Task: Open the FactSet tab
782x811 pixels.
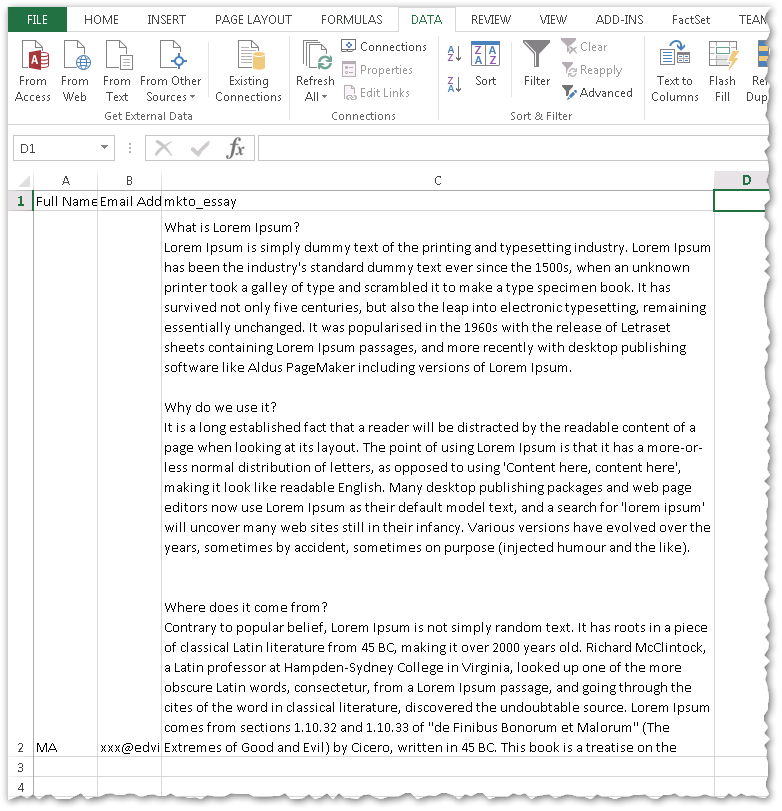Action: coord(690,20)
